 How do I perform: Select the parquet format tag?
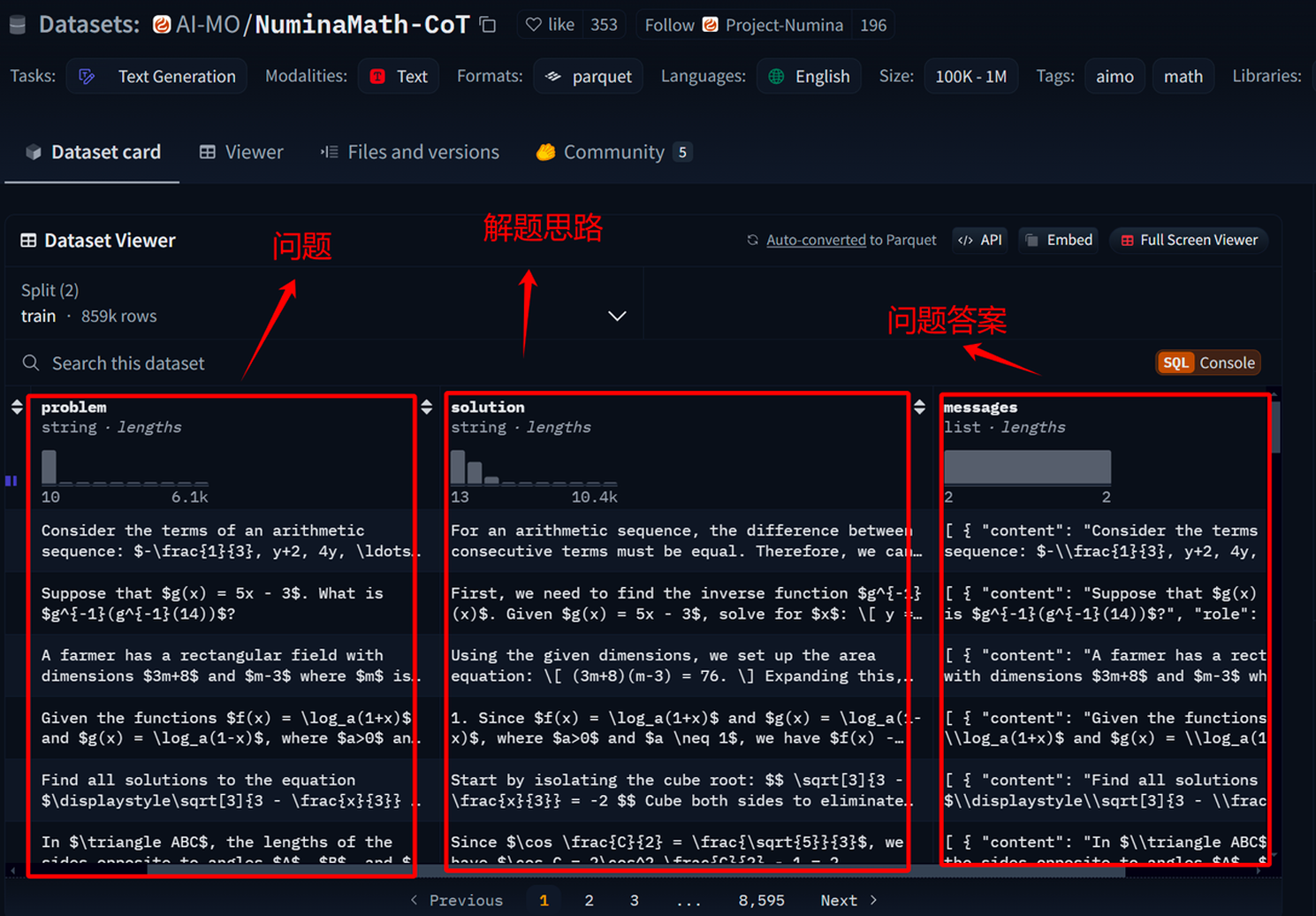click(x=588, y=76)
